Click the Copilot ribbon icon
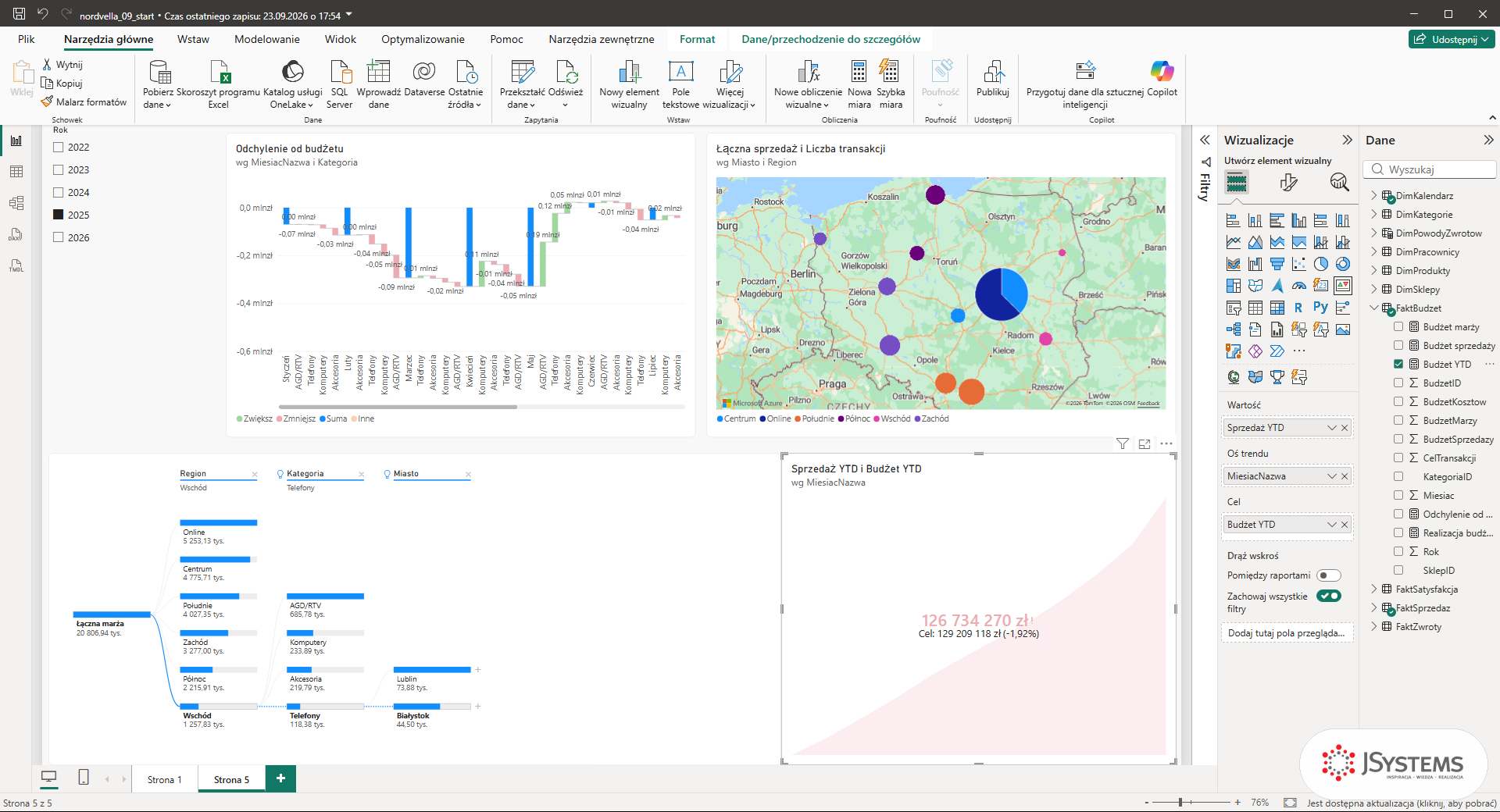The width and height of the screenshot is (1500, 812). [1162, 79]
